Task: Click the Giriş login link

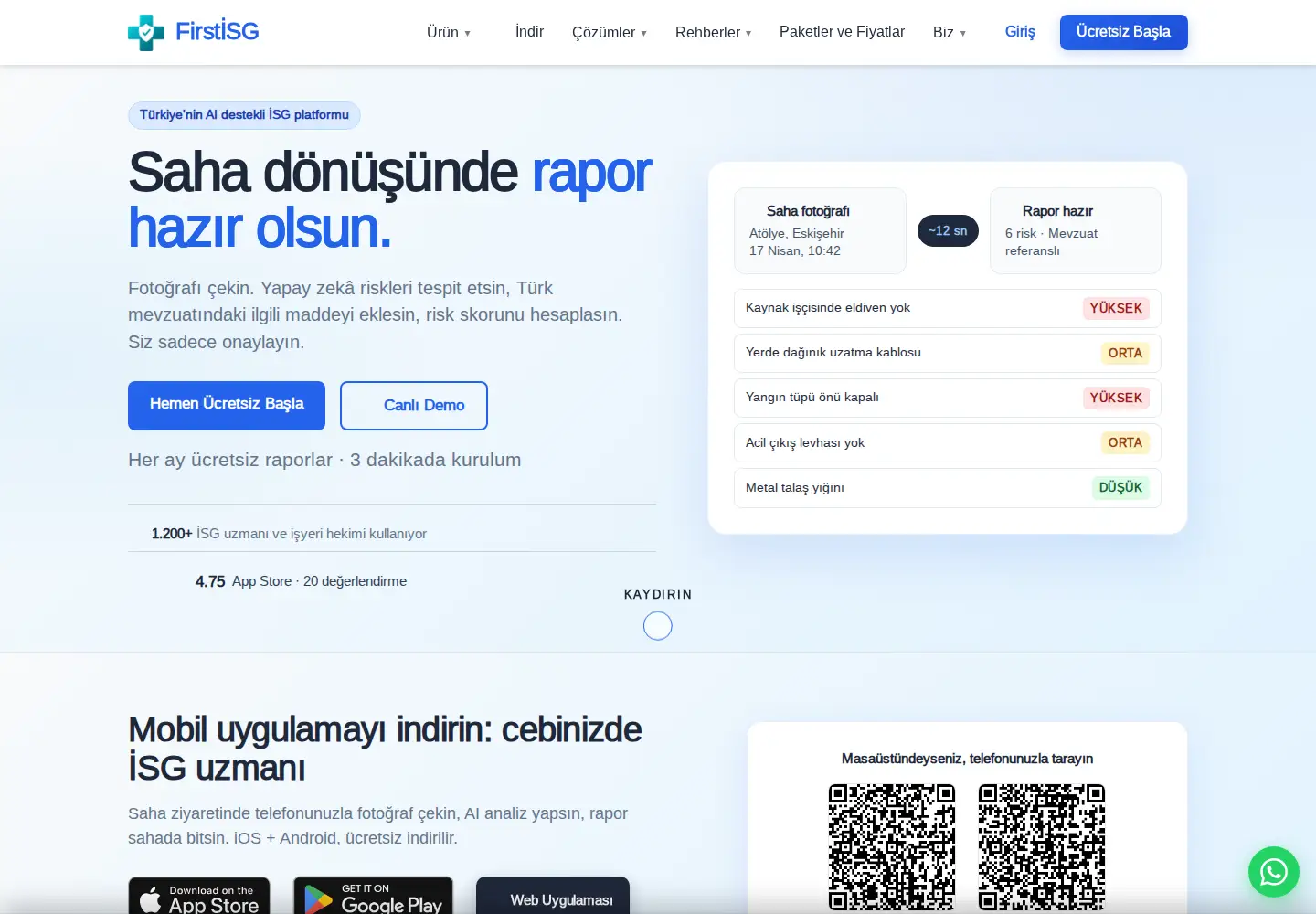Action: (1020, 32)
